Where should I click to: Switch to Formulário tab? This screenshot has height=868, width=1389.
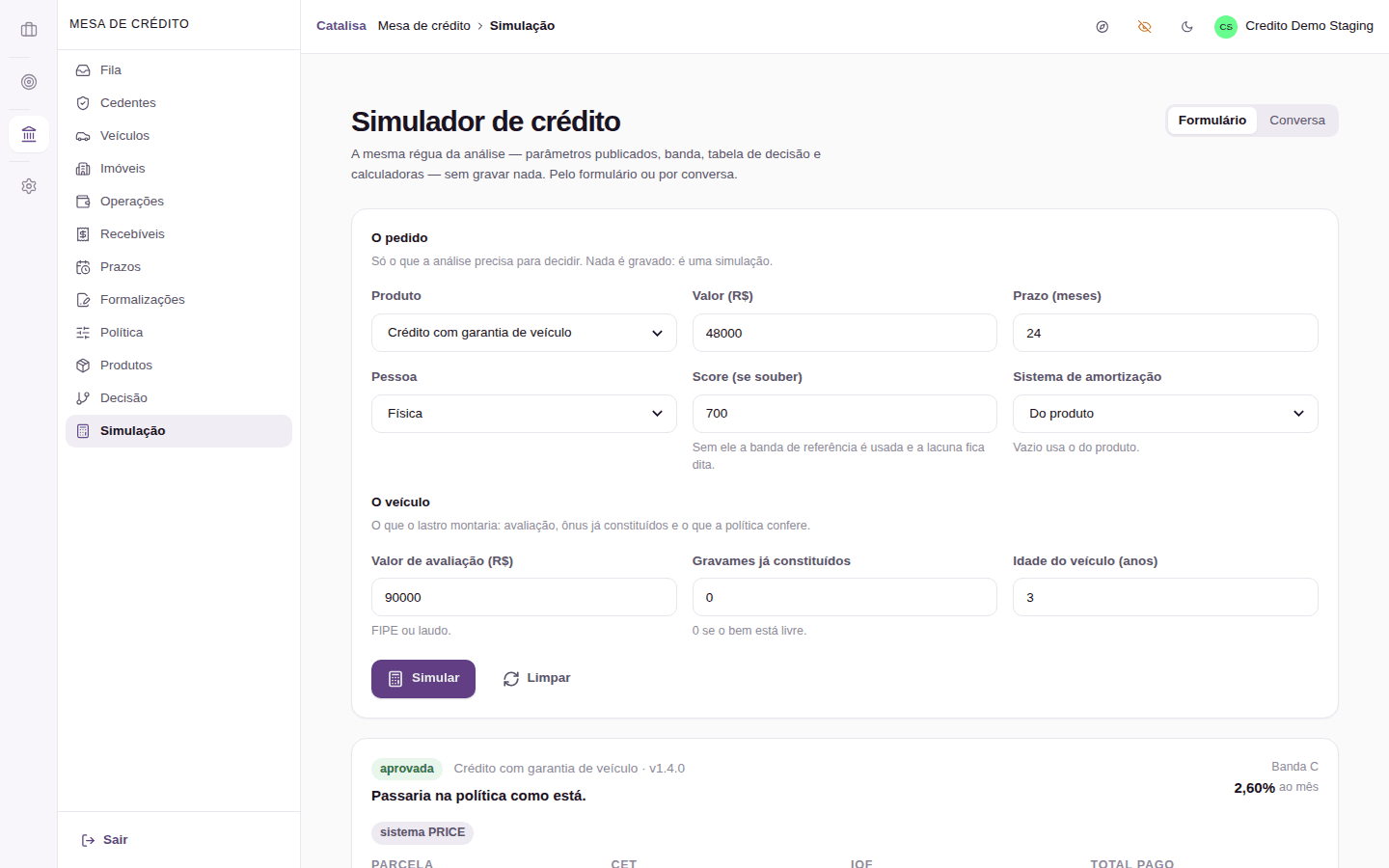coord(1212,121)
